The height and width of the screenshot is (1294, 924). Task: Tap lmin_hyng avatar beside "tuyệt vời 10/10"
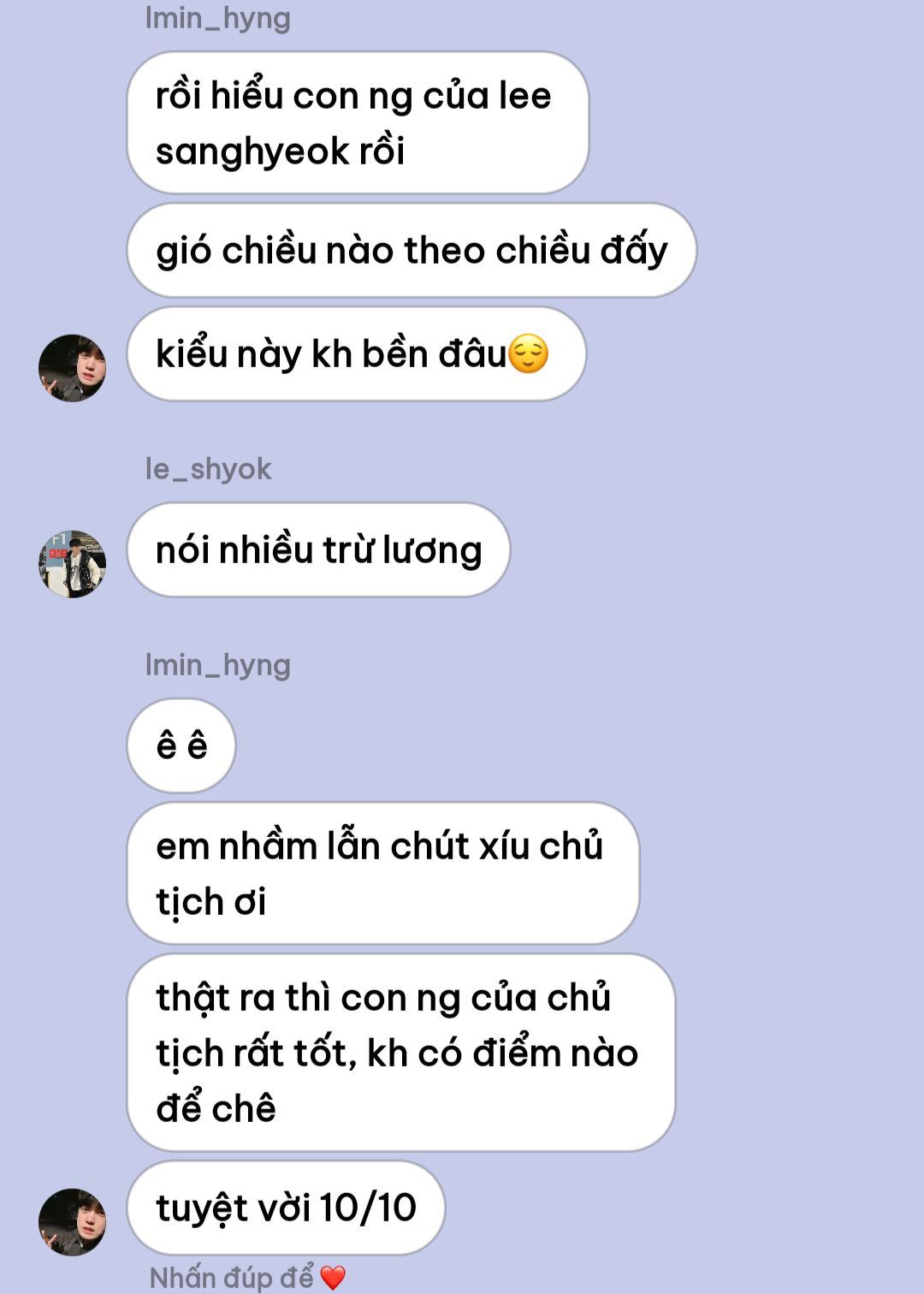pyautogui.click(x=73, y=1222)
